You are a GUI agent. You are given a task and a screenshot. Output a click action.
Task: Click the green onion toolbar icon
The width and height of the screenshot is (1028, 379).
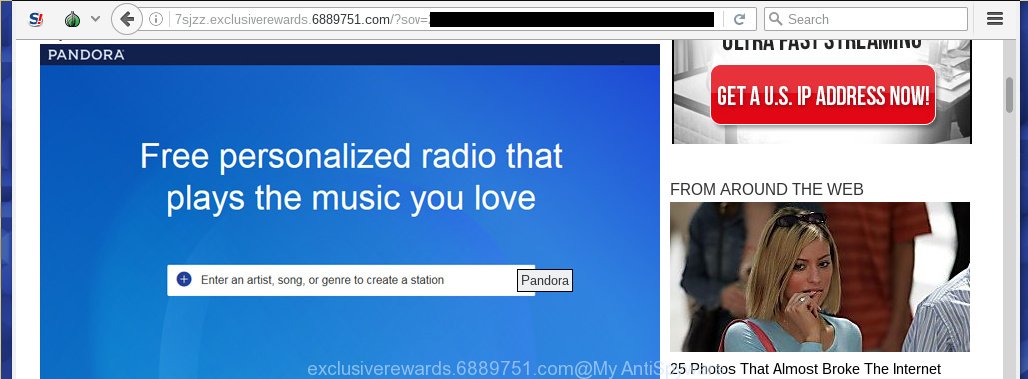[x=72, y=19]
